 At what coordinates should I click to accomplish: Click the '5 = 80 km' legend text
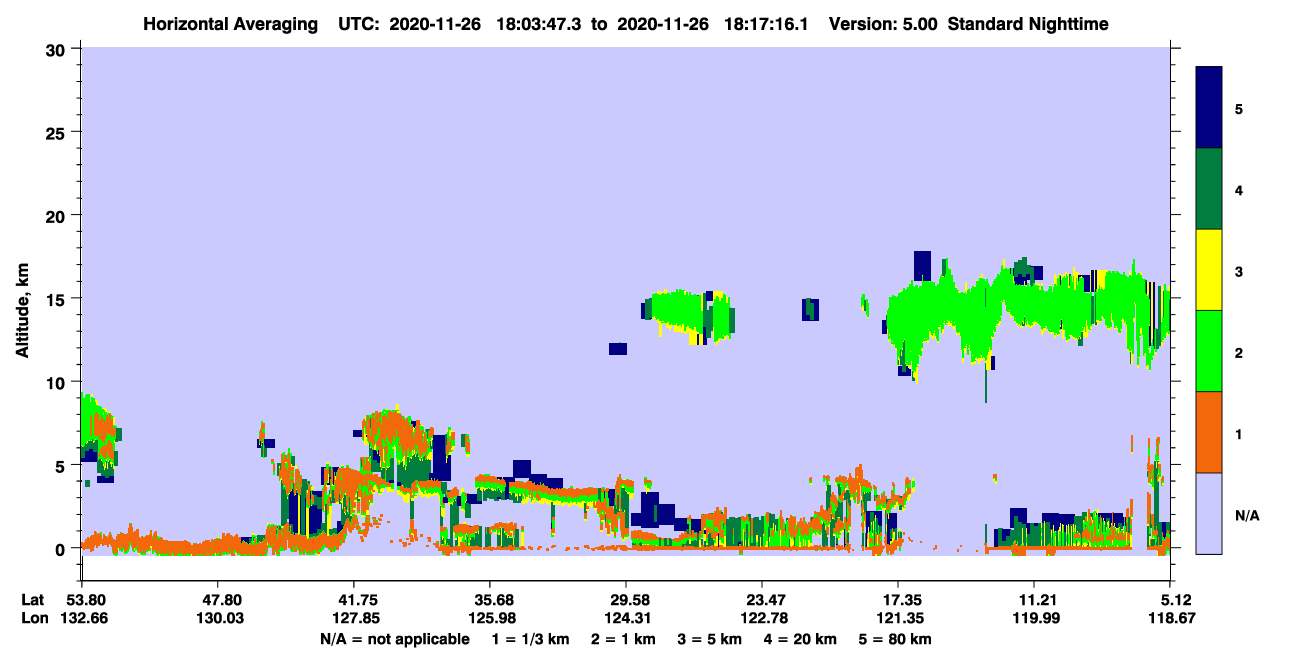[x=895, y=639]
